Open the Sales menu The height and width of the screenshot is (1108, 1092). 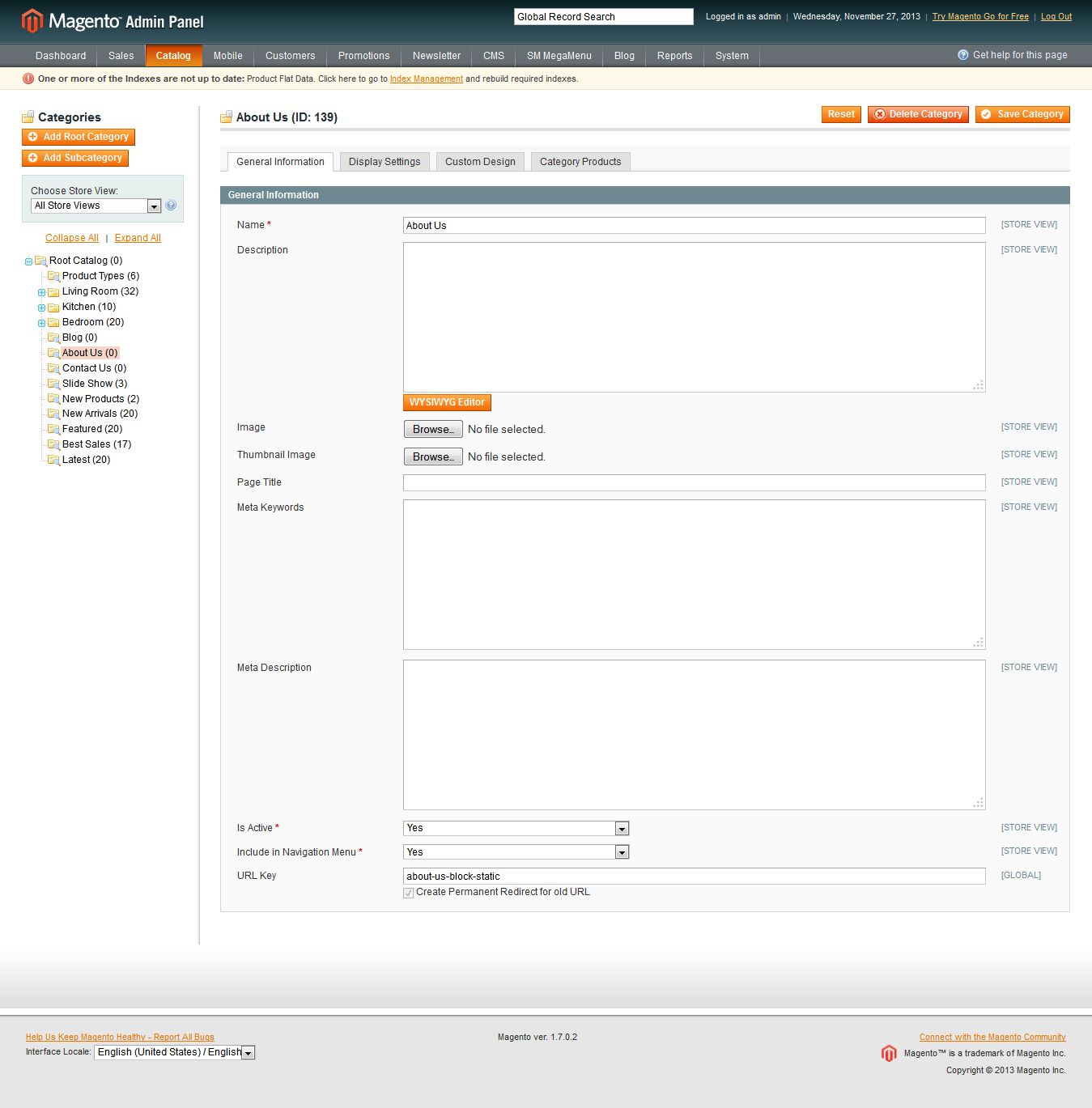121,56
